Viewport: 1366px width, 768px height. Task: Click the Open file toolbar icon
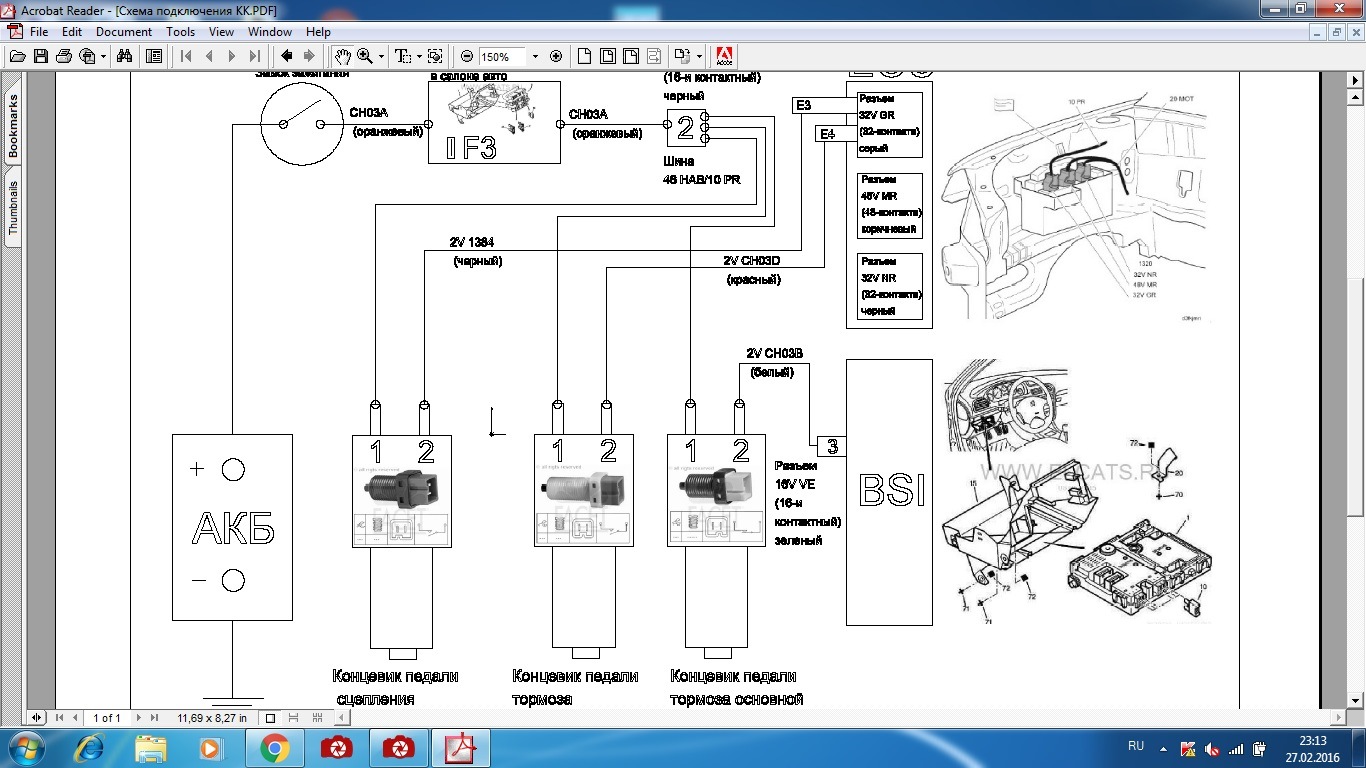point(17,56)
